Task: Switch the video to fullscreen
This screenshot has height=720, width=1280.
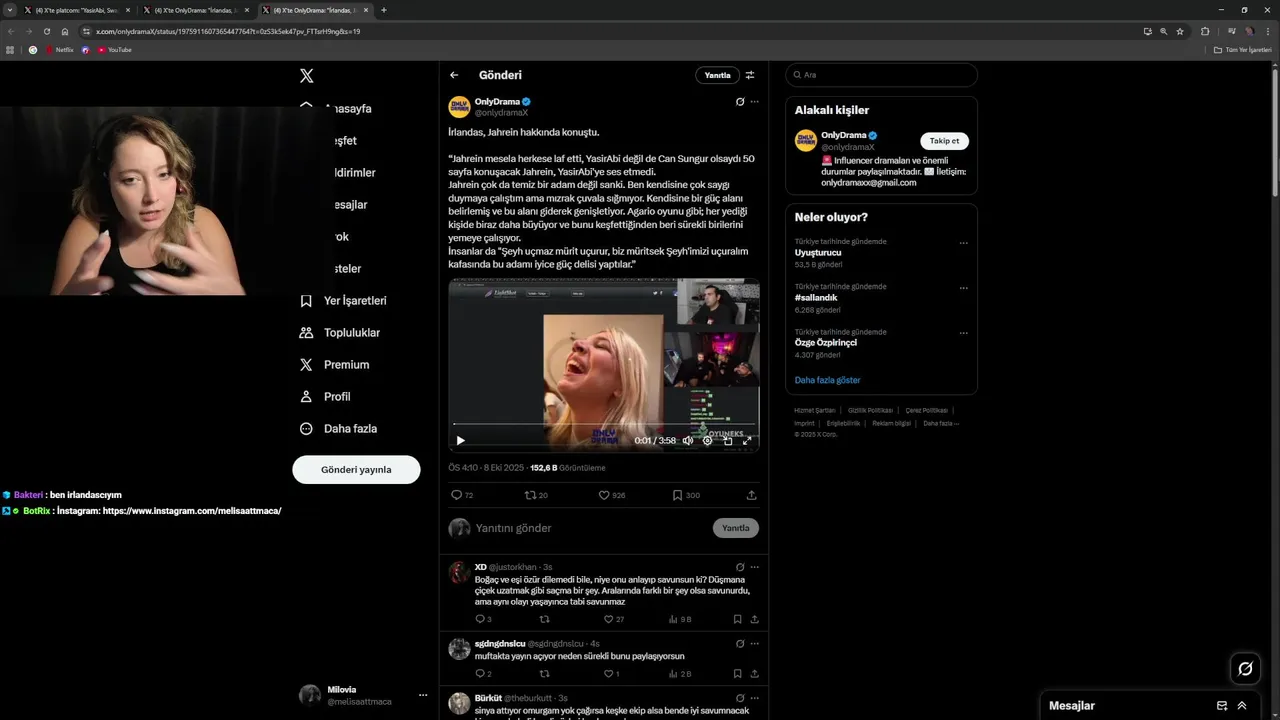Action: [x=746, y=440]
